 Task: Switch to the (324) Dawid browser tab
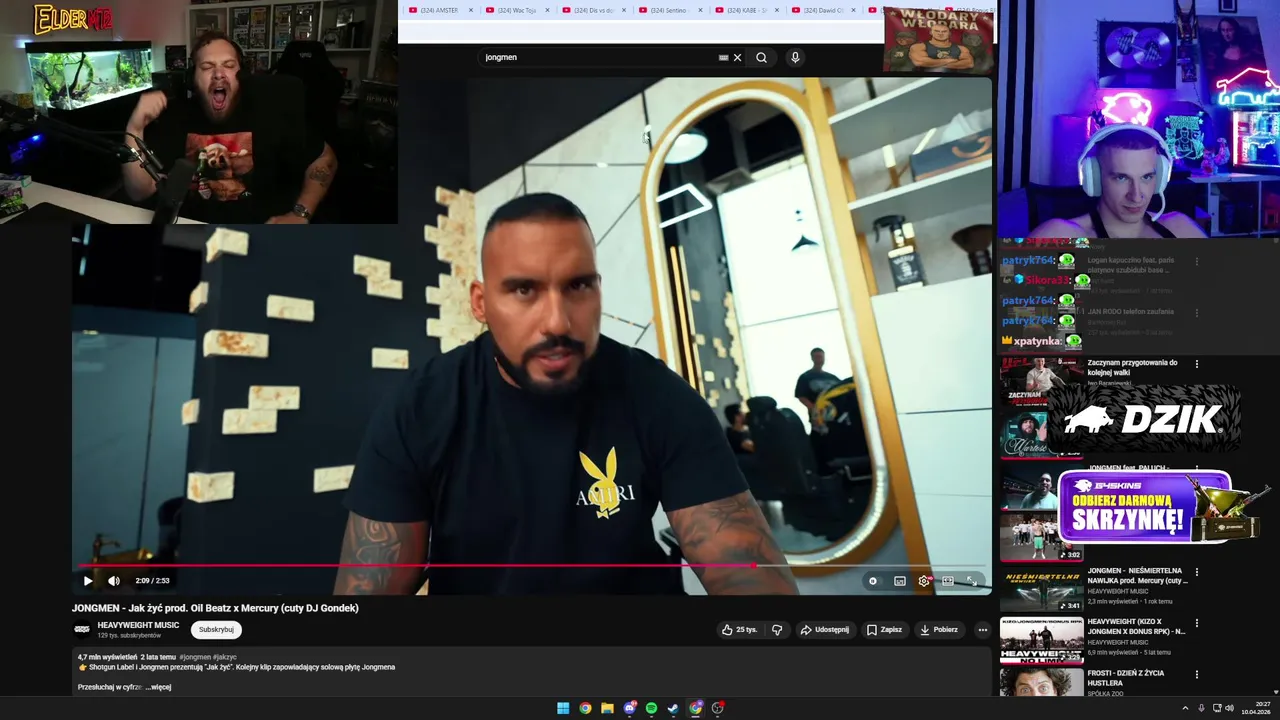point(824,10)
